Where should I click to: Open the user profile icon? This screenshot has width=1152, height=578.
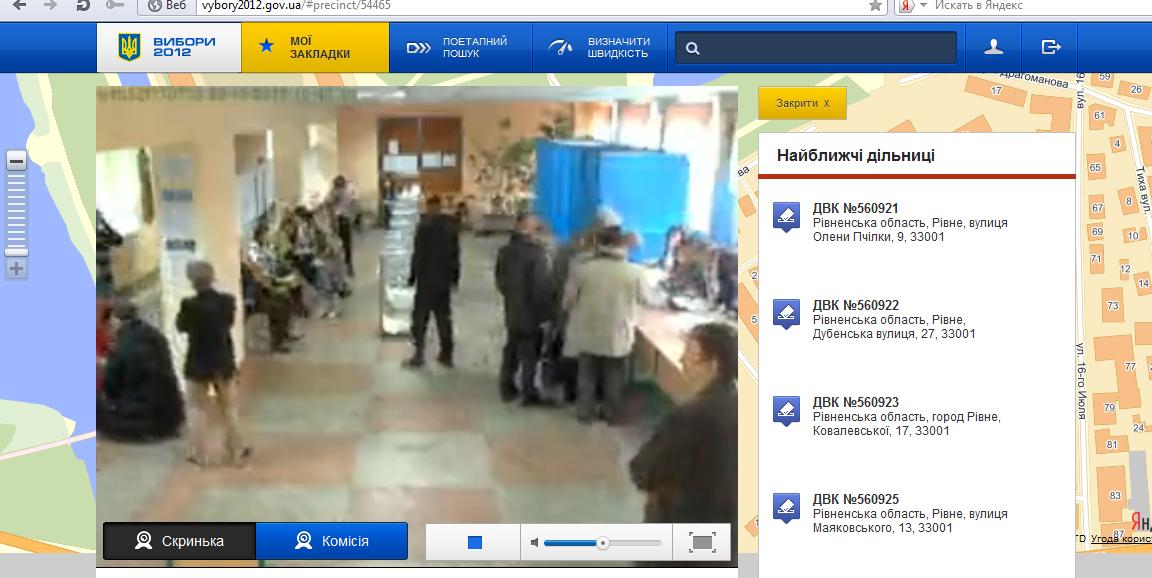coord(993,47)
